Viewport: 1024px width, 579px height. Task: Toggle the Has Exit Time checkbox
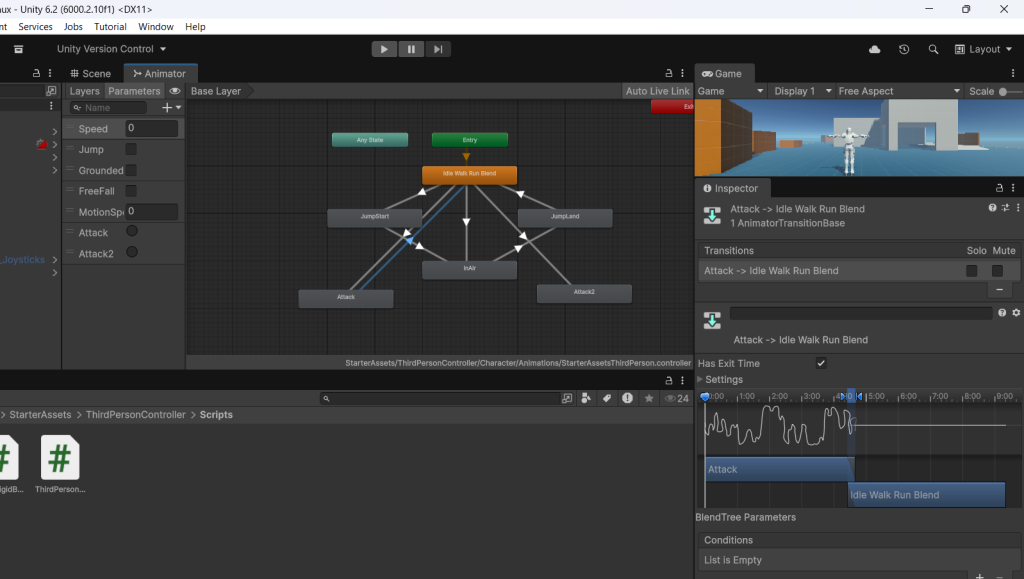tap(821, 363)
